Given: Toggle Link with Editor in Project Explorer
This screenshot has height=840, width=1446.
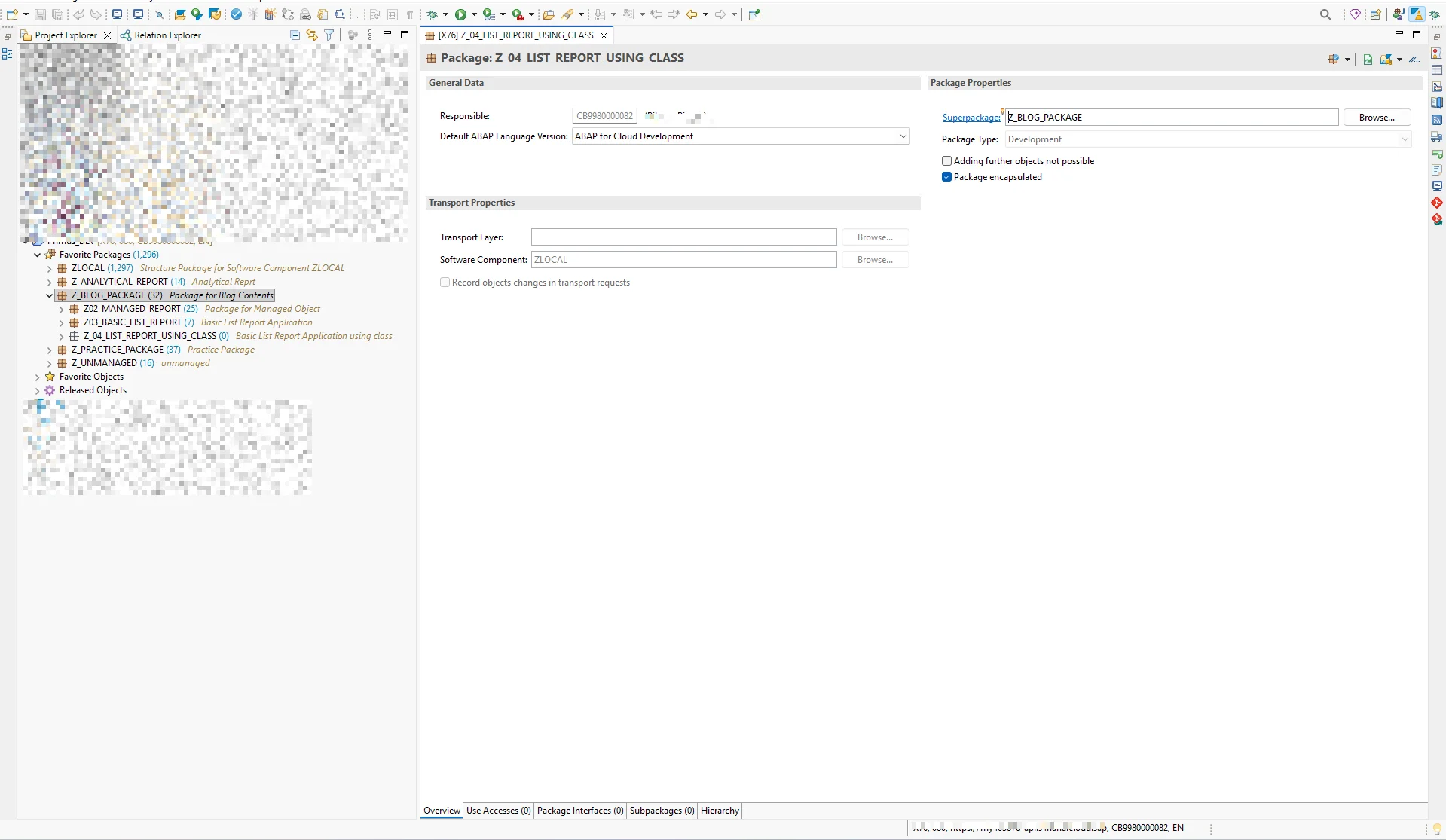Looking at the screenshot, I should tap(312, 35).
